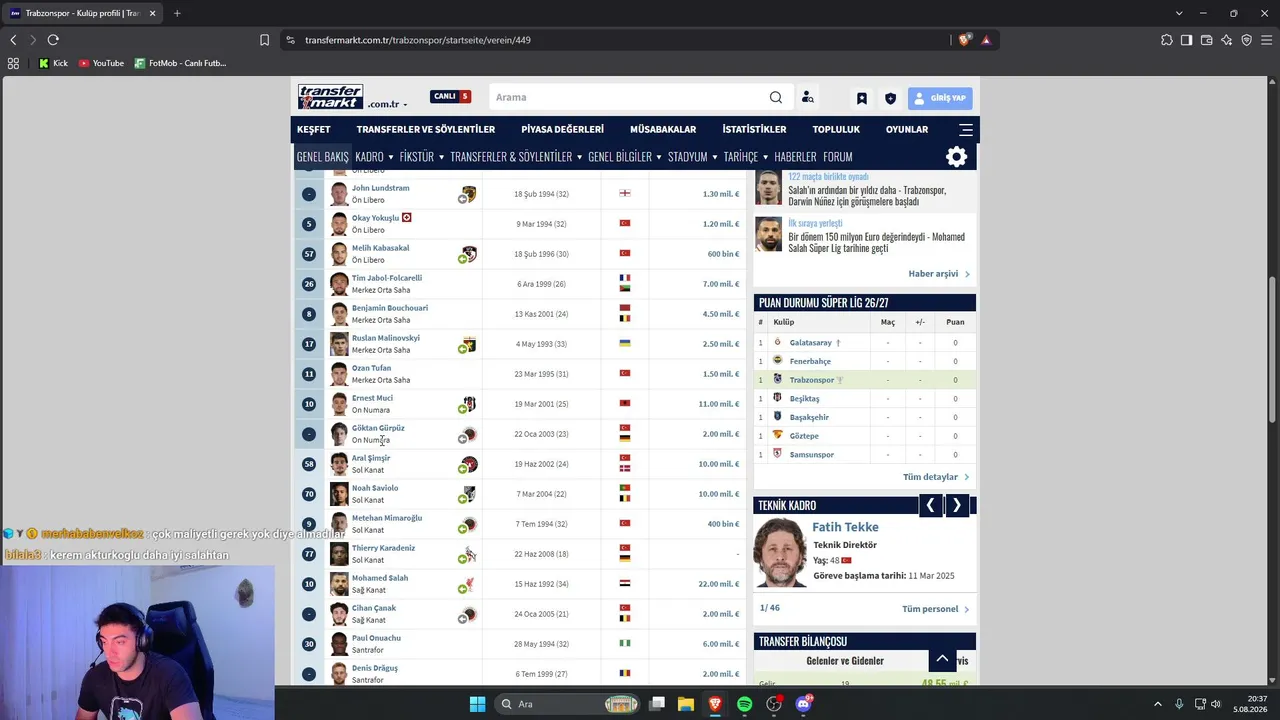1280x720 pixels.
Task: Show previous staff member in Teknik Kadro
Action: pos(930,505)
